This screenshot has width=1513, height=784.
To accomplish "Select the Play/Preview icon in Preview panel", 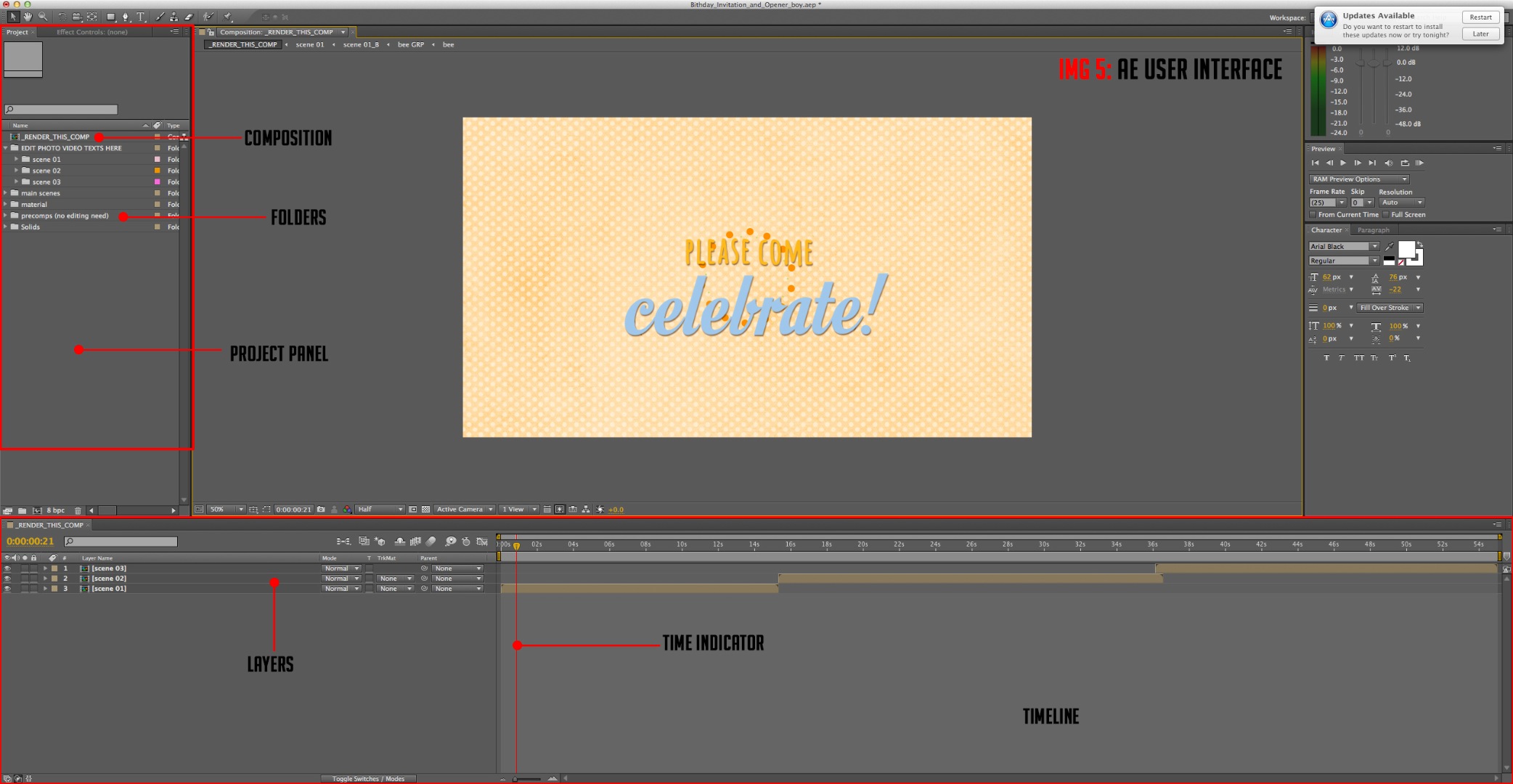I will (x=1342, y=163).
